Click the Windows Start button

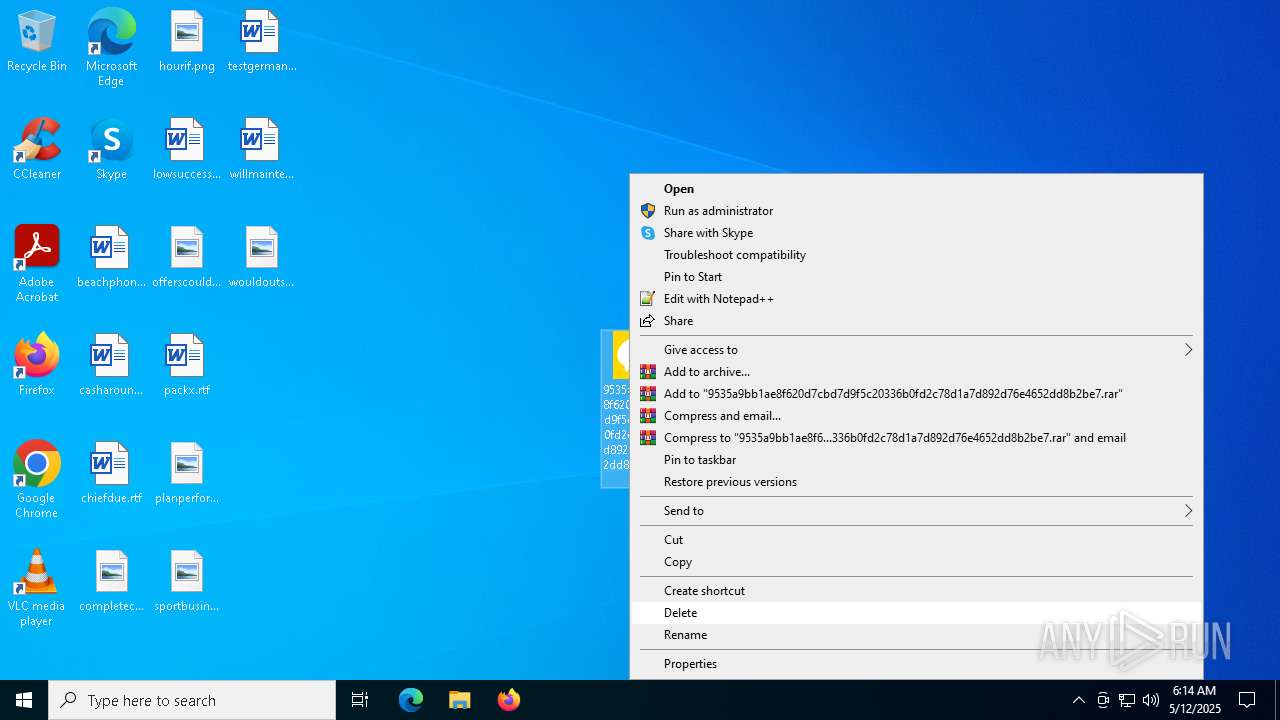pyautogui.click(x=24, y=700)
